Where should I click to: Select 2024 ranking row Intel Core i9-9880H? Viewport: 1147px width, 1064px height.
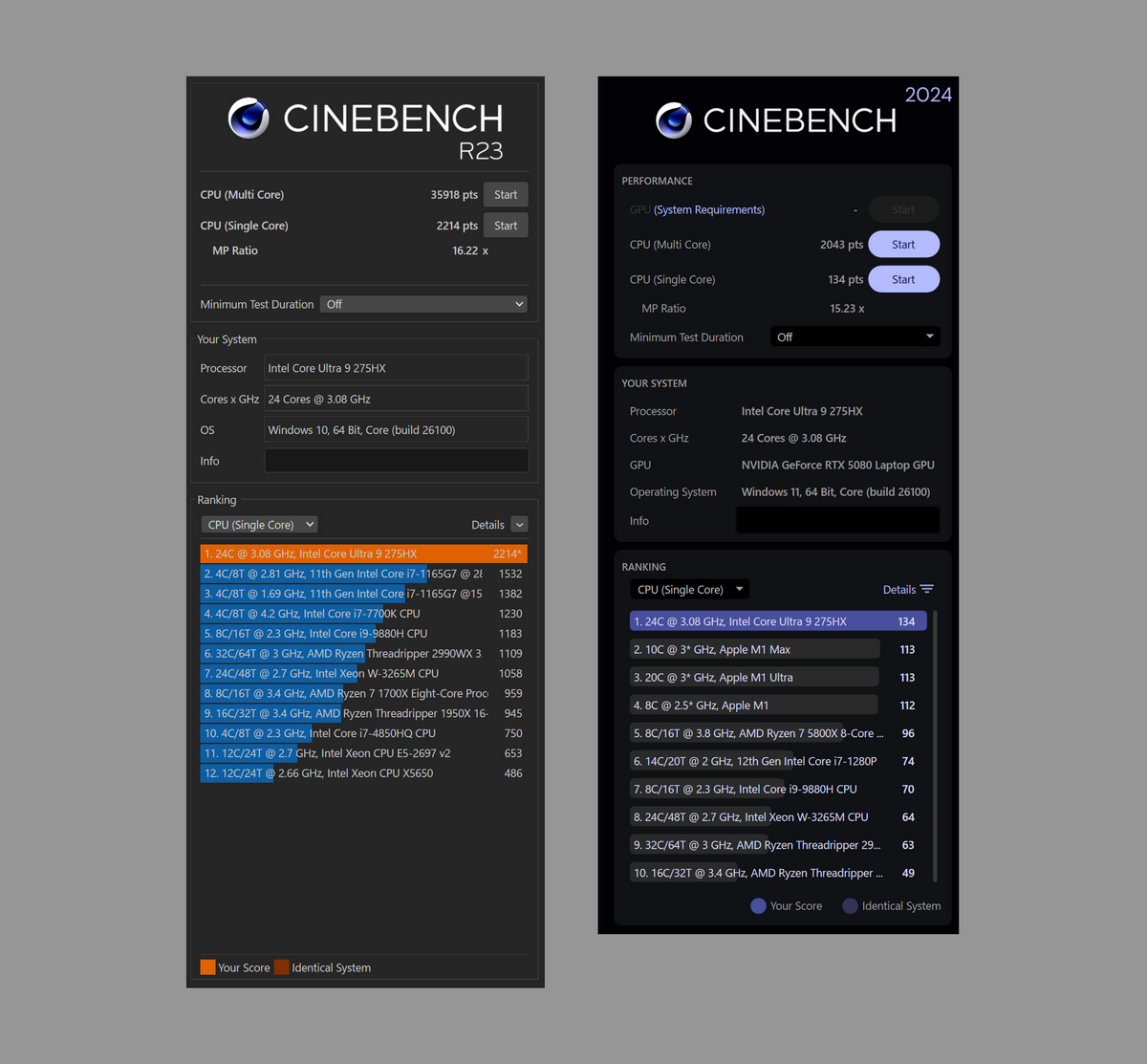click(778, 789)
